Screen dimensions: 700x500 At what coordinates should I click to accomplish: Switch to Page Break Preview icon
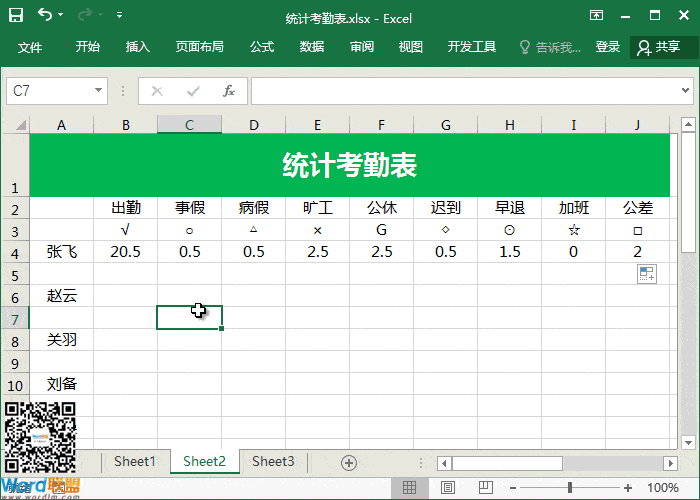coord(485,488)
